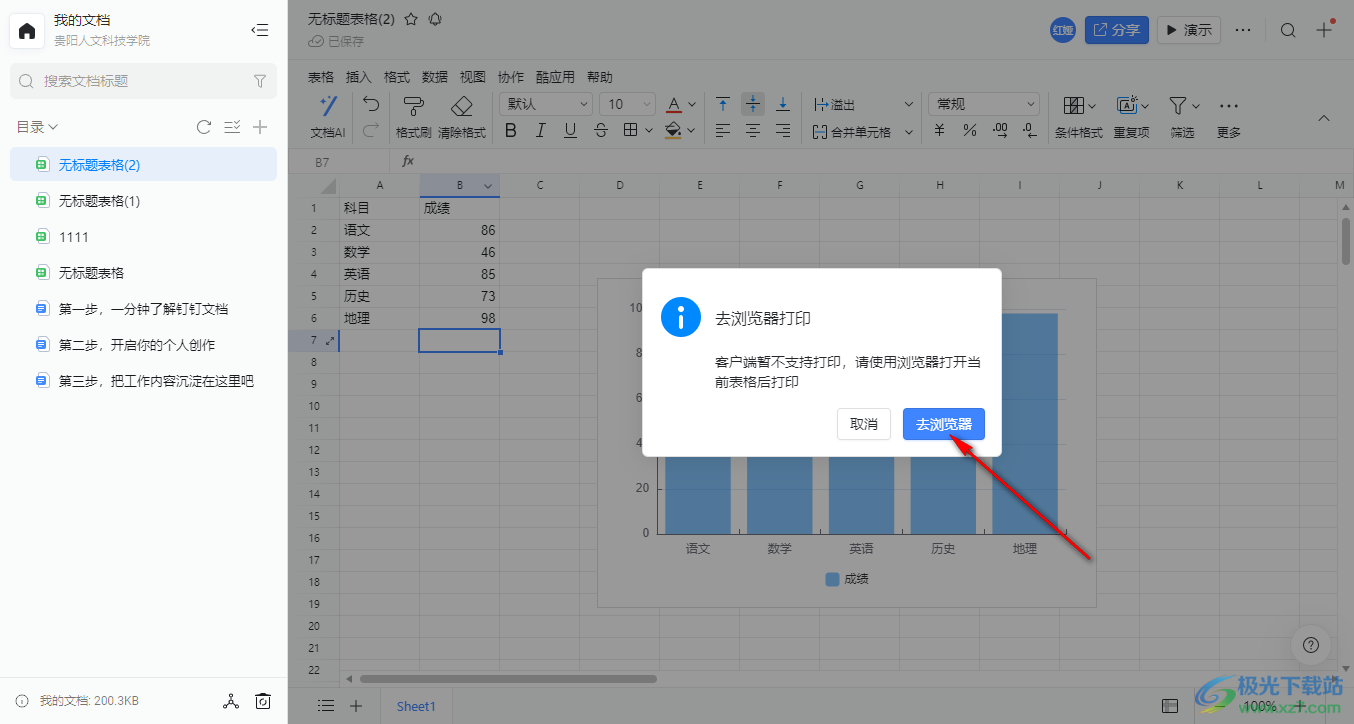Open the knowledge graph icon at sidebar bottom
Screen dimensions: 1354x724
(x=231, y=701)
